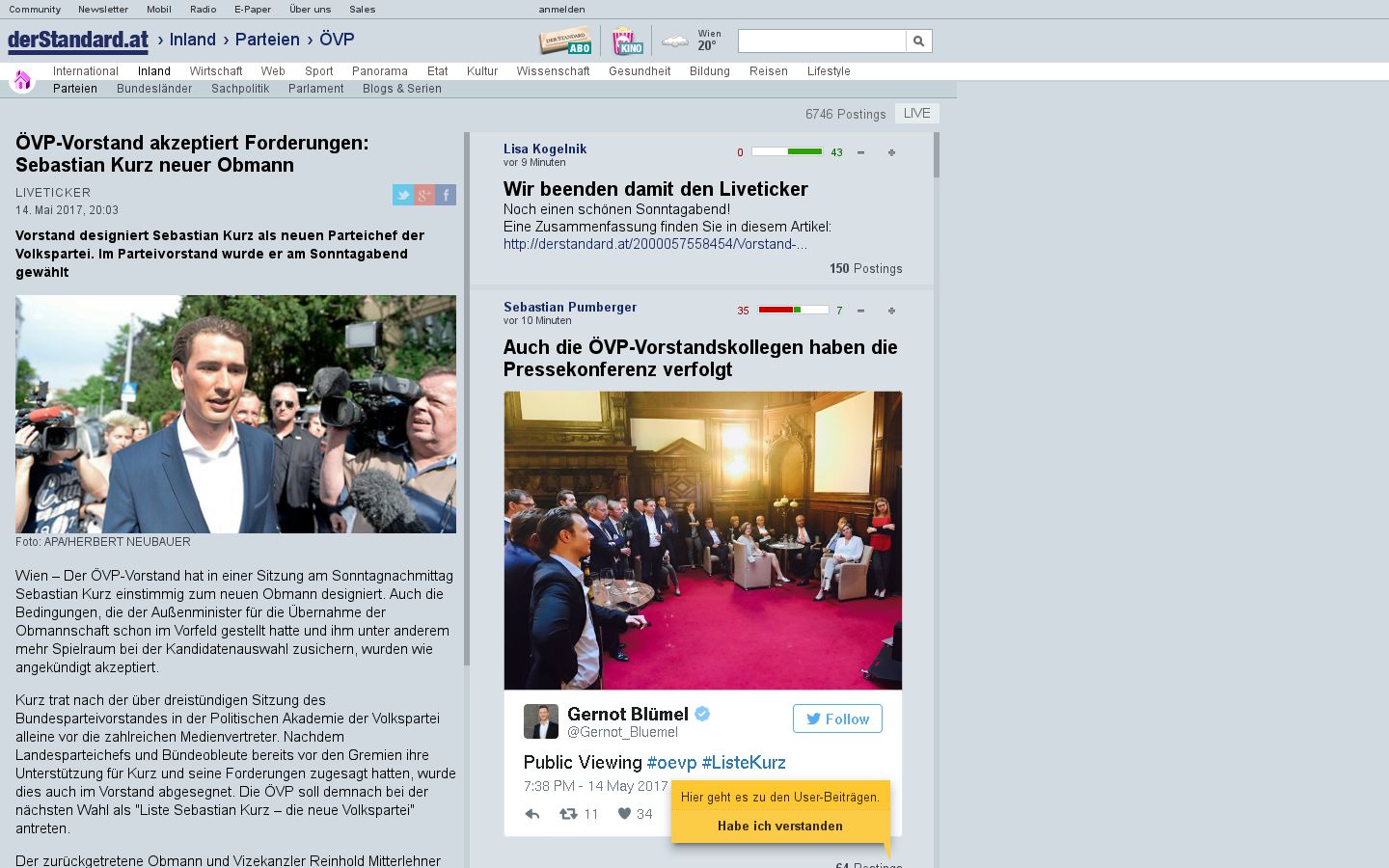1389x868 pixels.
Task: Go to the Gesundheit section
Action: pyautogui.click(x=640, y=71)
